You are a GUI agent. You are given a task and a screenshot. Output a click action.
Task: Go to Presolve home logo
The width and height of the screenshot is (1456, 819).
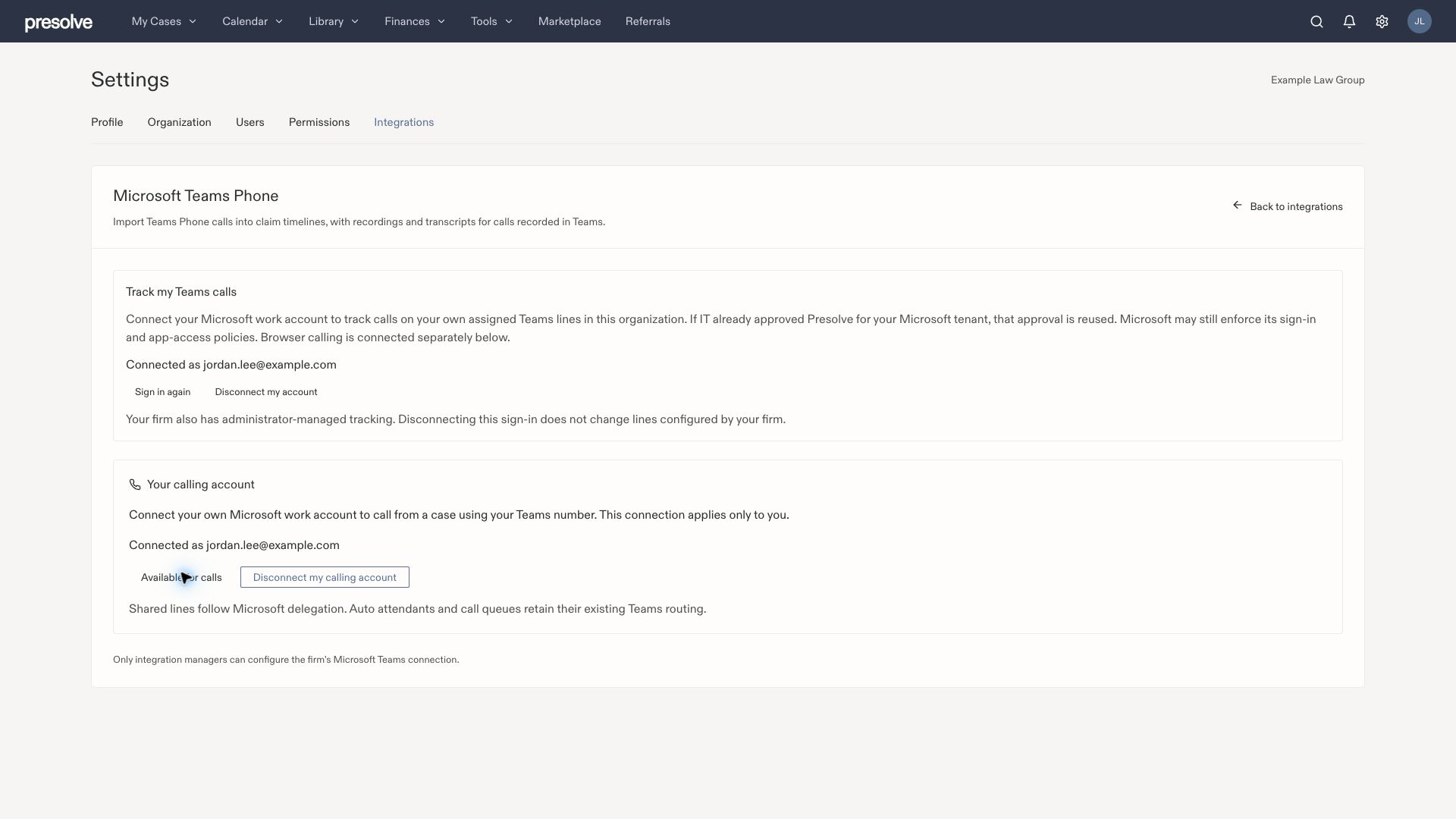(58, 22)
